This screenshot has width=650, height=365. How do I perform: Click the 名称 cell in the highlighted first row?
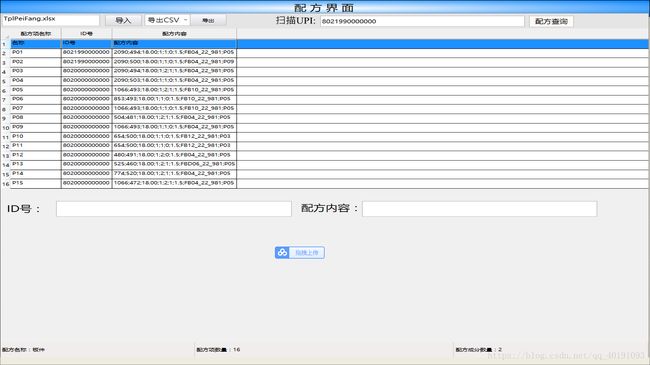[x=36, y=44]
